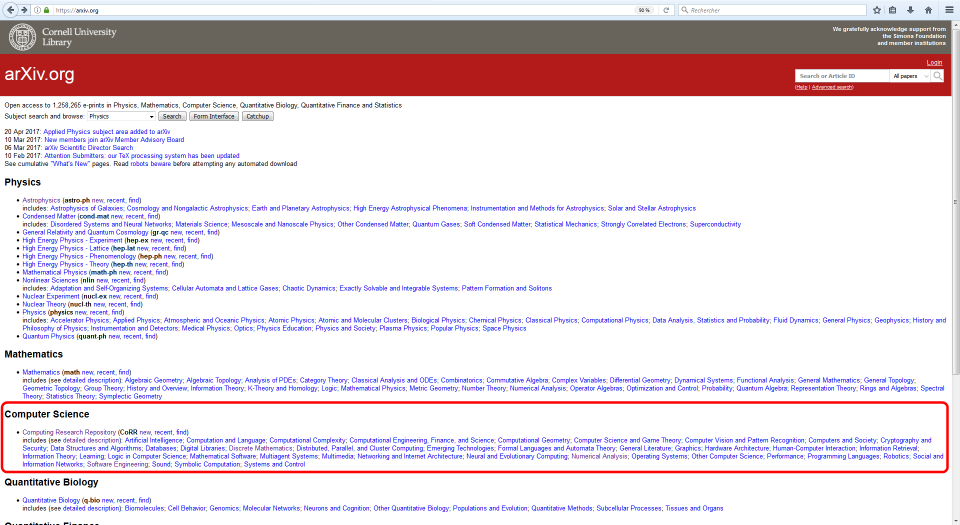The image size is (960, 525).
Task: Open the robots beware link
Action: 150,163
